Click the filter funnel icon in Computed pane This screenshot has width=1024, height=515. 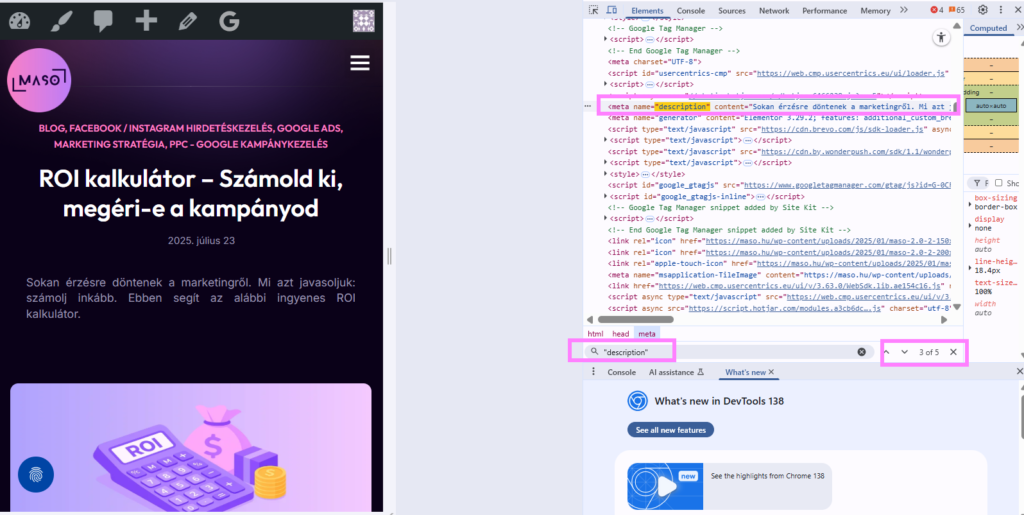tap(976, 183)
